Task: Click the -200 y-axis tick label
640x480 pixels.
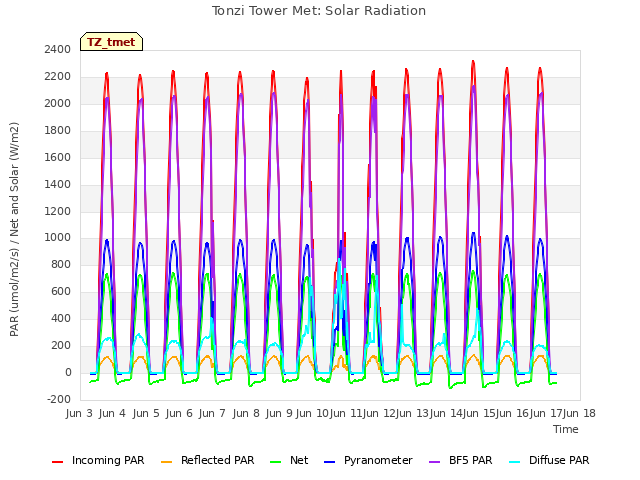Action: click(59, 400)
